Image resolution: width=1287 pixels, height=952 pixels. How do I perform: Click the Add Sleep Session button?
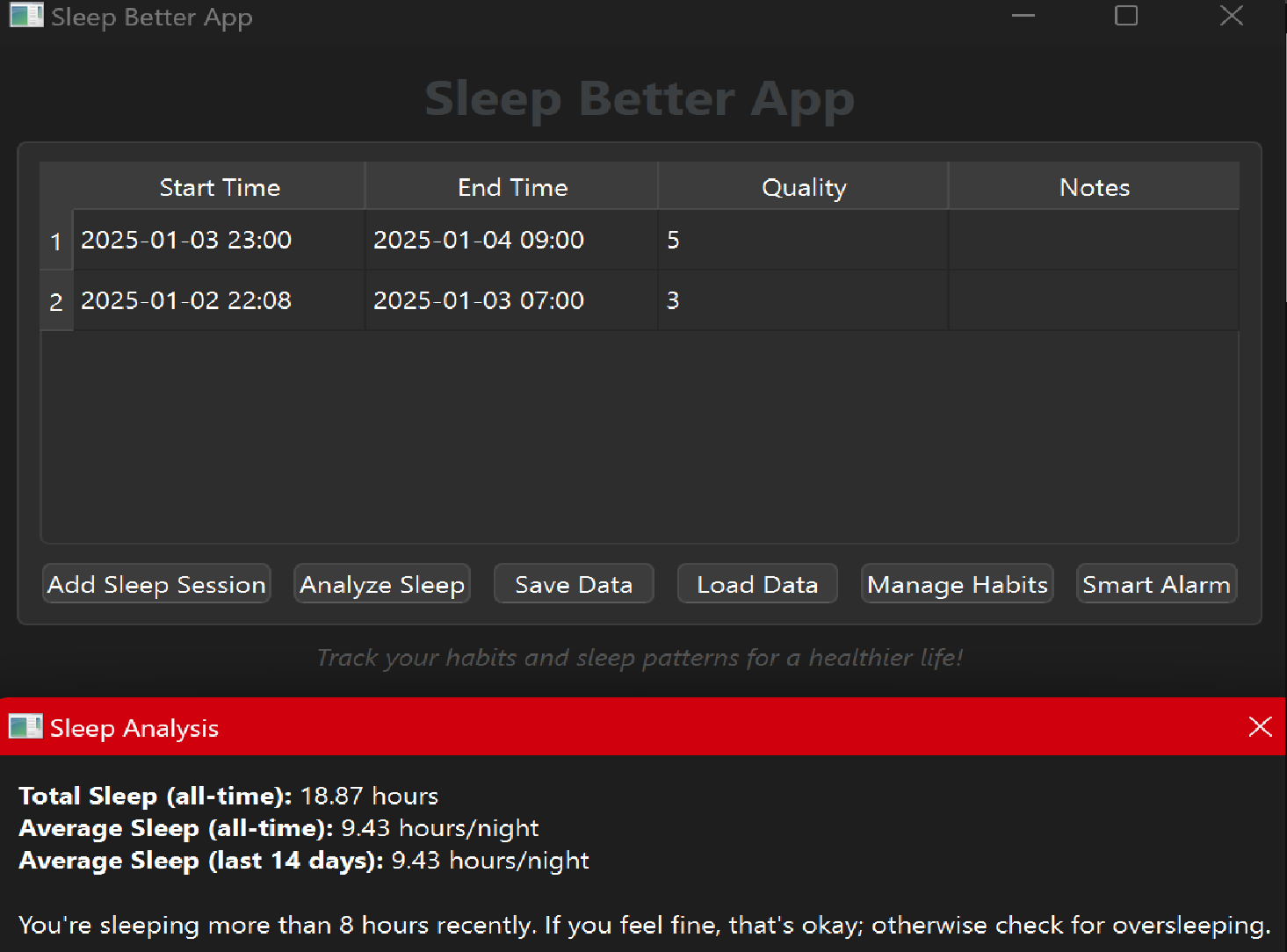156,584
